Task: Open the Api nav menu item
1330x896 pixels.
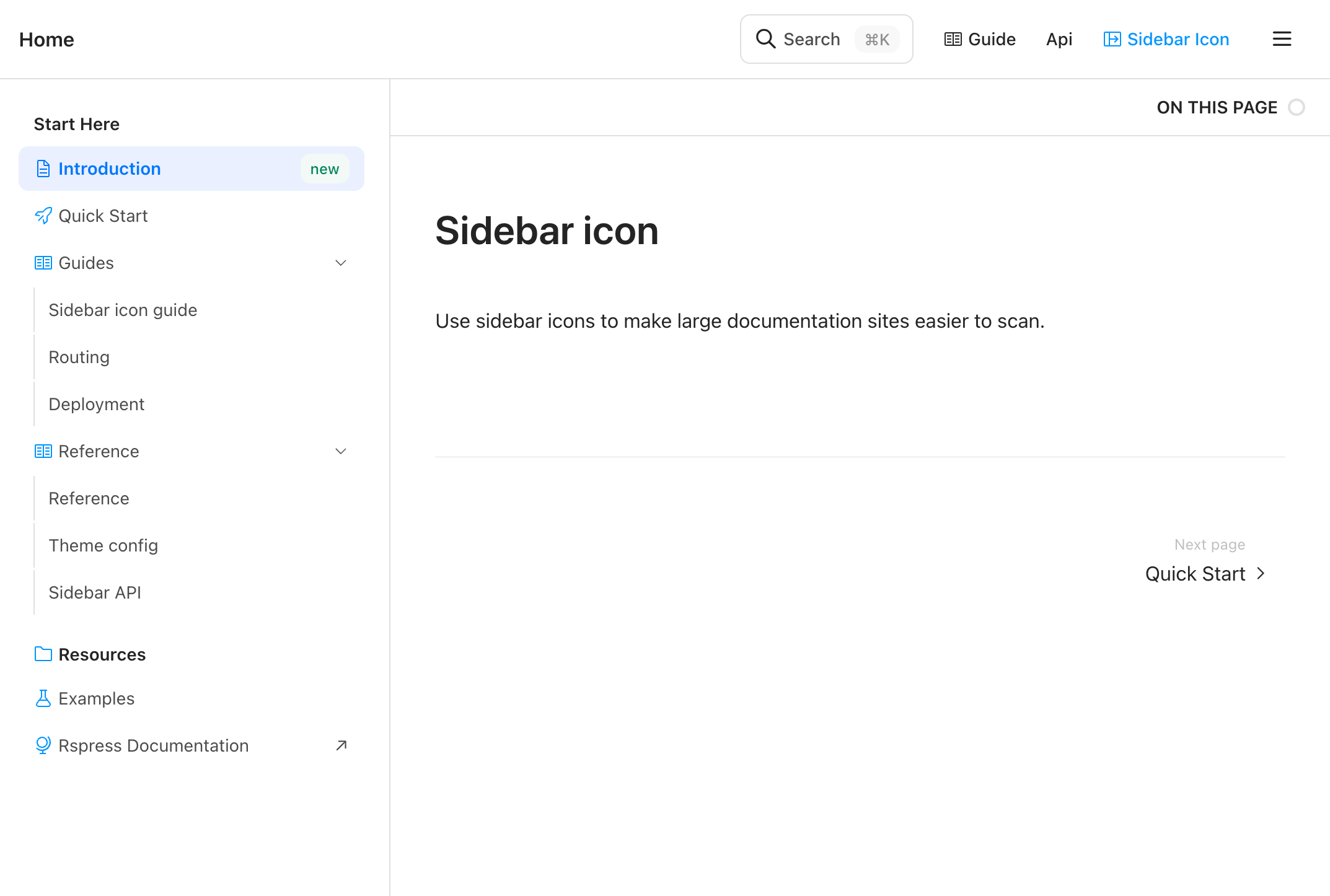Action: [x=1059, y=39]
